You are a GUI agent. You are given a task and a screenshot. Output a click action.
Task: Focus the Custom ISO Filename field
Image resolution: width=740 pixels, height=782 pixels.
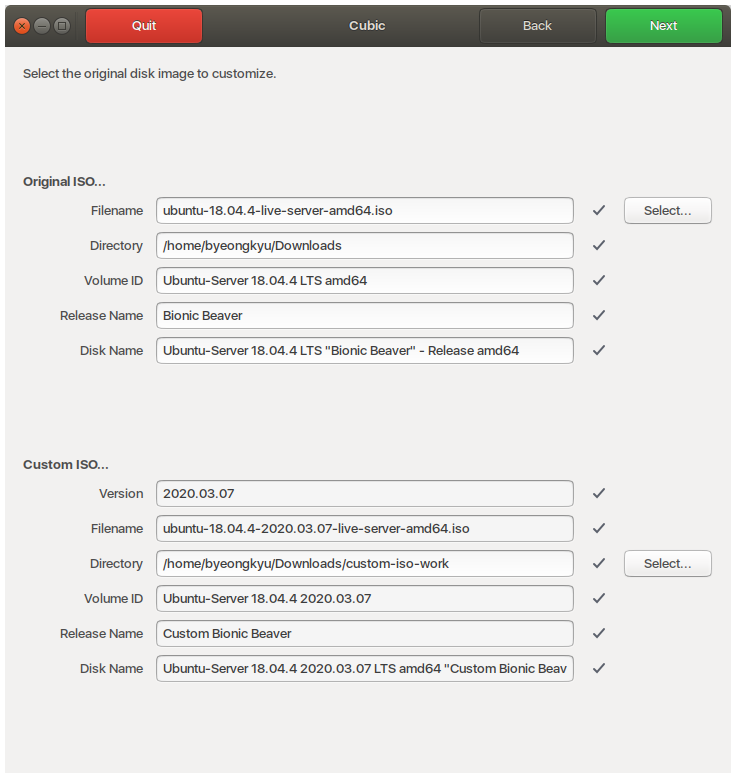point(365,529)
